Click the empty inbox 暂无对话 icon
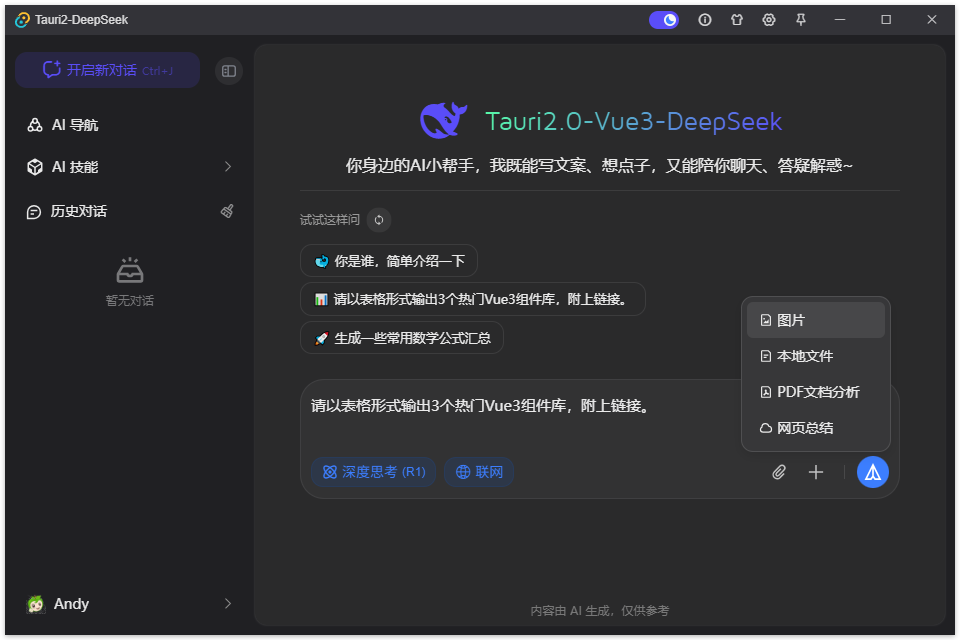Viewport: 960px width, 640px height. tap(130, 270)
